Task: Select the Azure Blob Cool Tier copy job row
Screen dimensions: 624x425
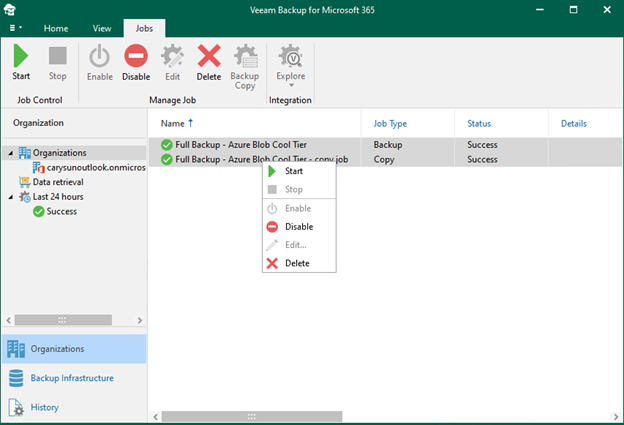Action: (x=385, y=159)
